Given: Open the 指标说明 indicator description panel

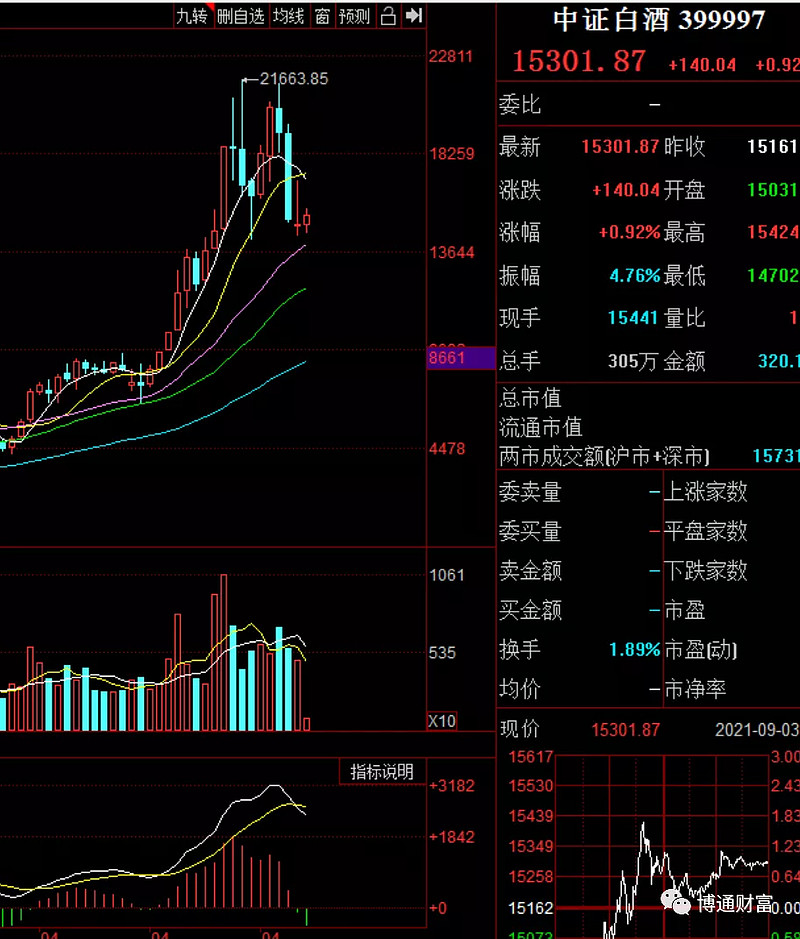Looking at the screenshot, I should 380,771.
